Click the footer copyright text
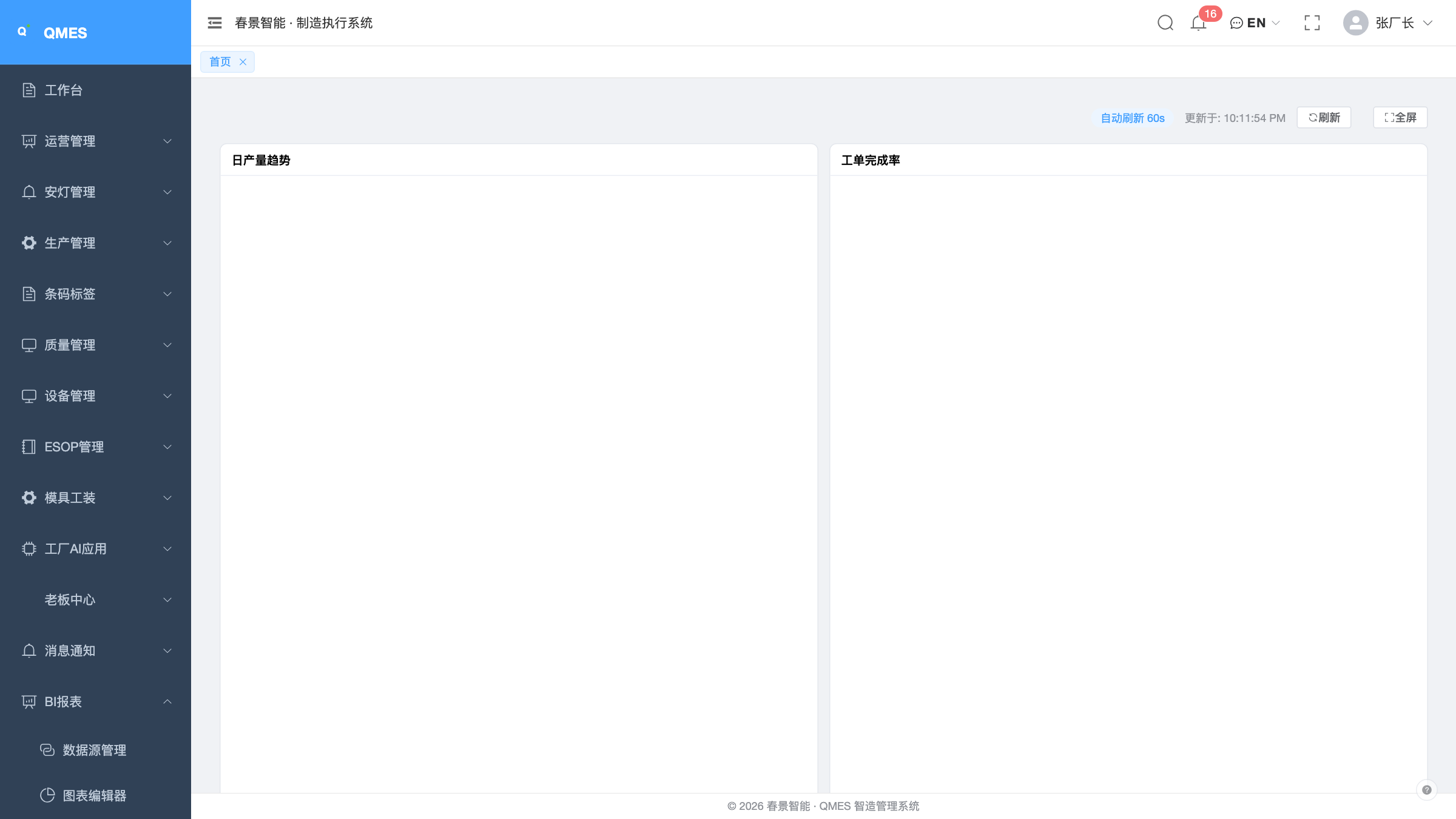Image resolution: width=1456 pixels, height=819 pixels. pyautogui.click(x=823, y=806)
